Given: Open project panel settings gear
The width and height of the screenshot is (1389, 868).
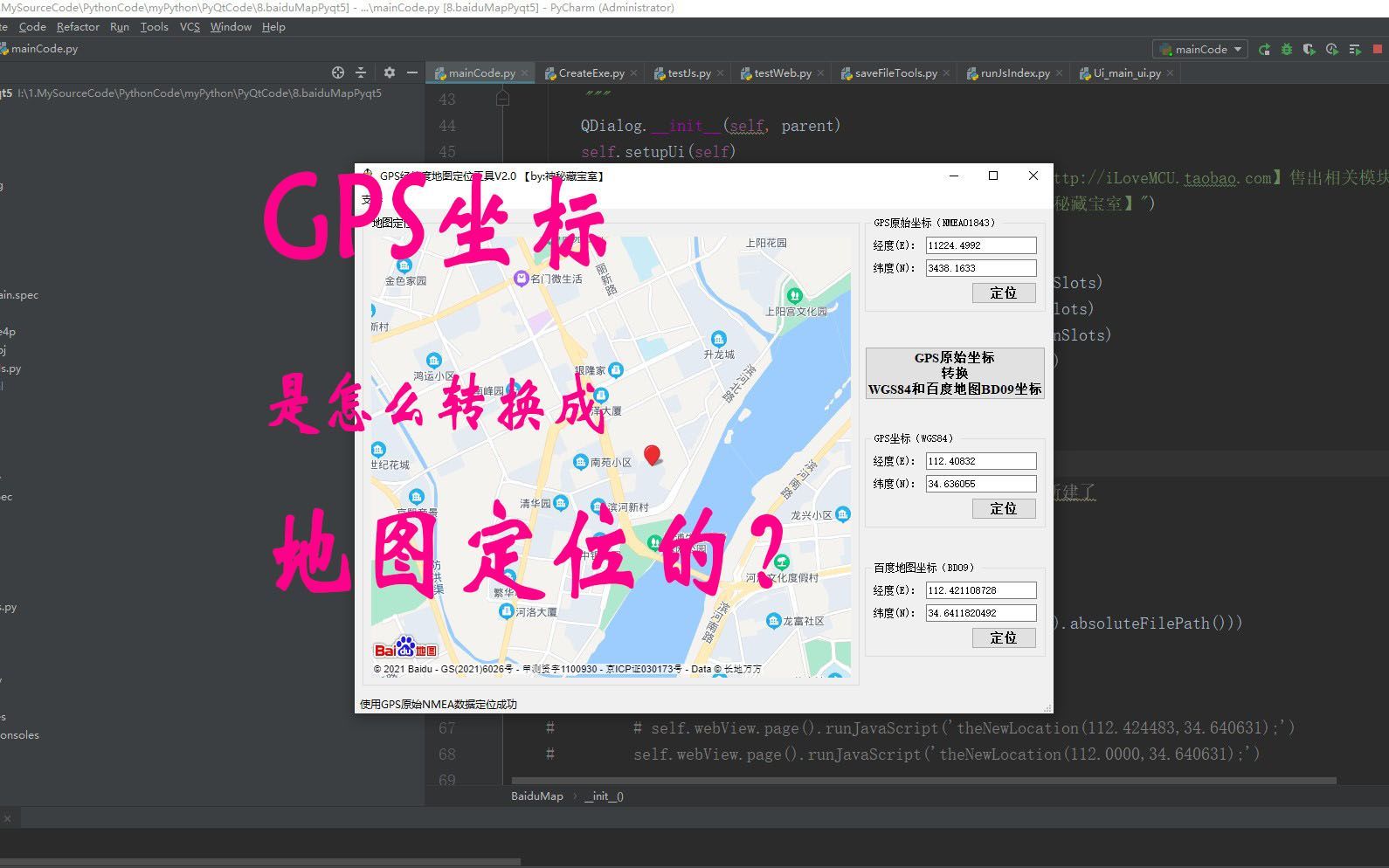Looking at the screenshot, I should click(390, 72).
